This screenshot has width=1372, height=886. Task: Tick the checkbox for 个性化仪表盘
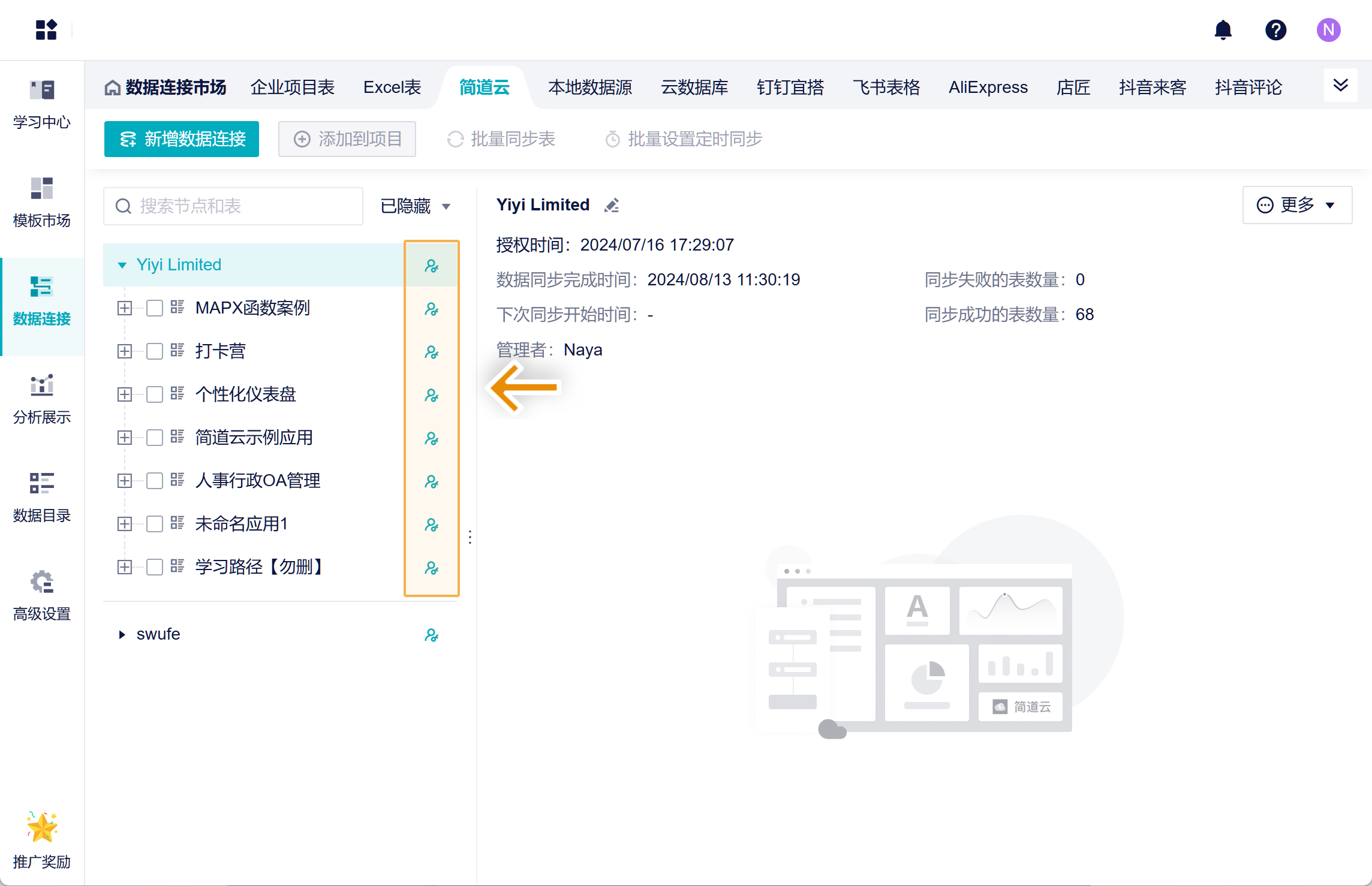pyautogui.click(x=155, y=394)
